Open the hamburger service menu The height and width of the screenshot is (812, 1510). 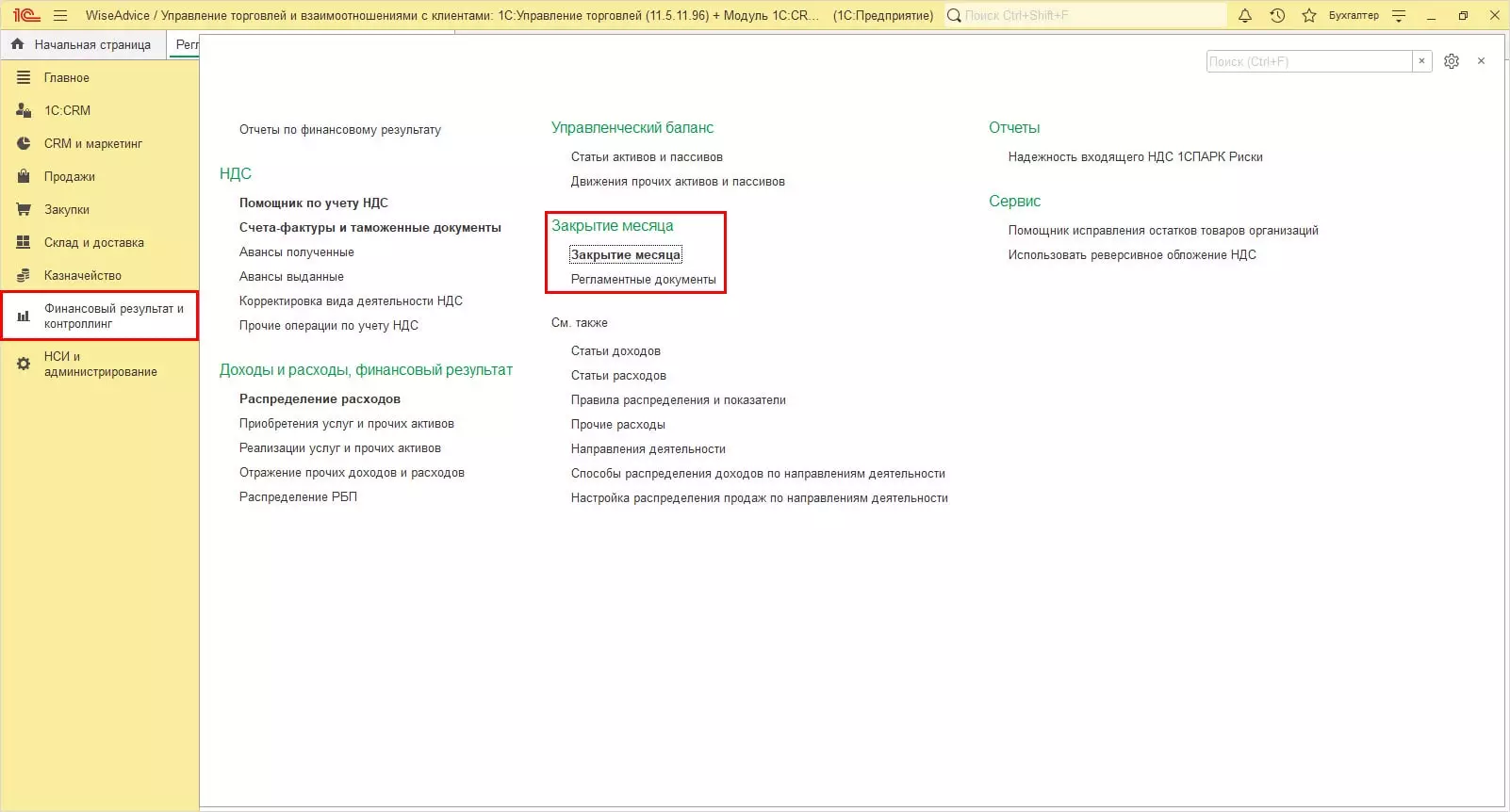[60, 15]
